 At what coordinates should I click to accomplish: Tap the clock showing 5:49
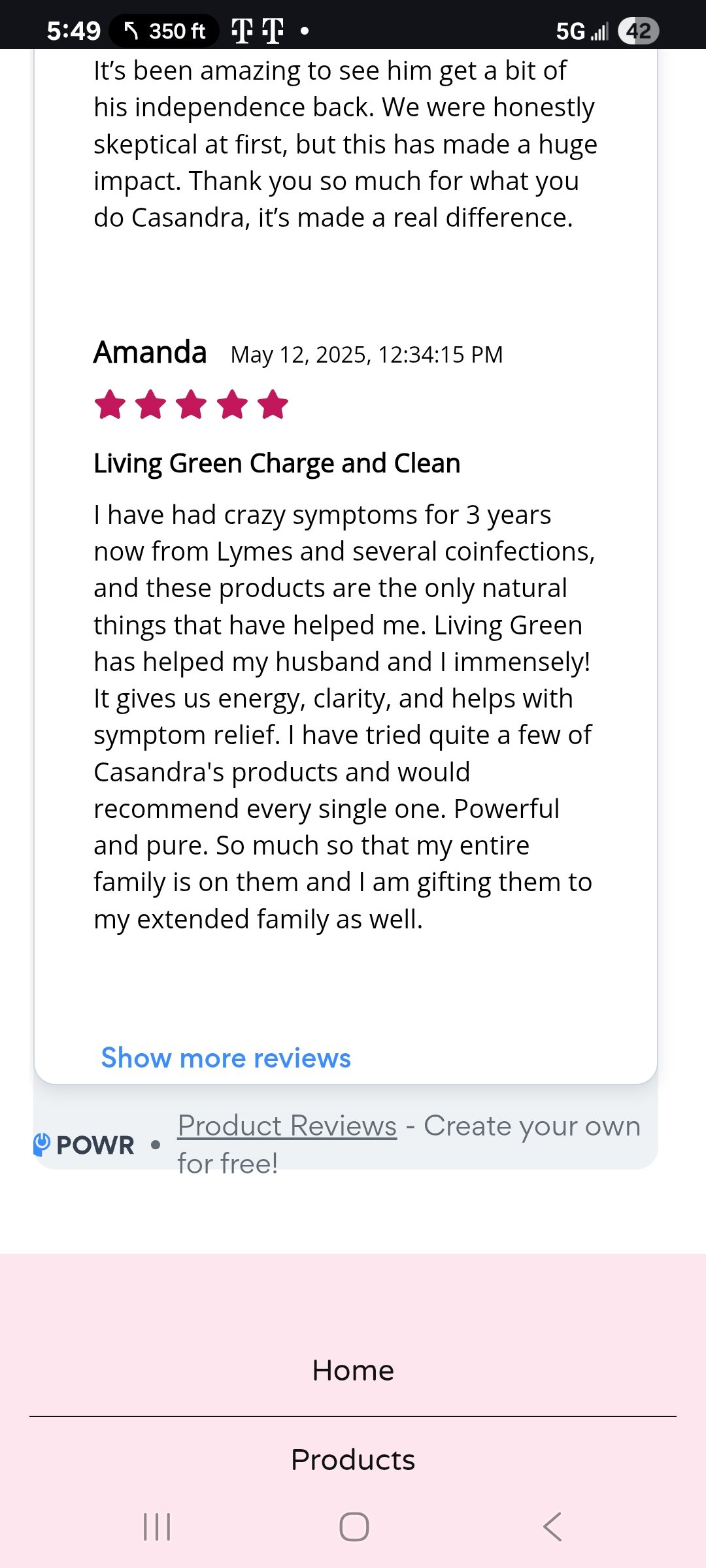coord(73,31)
